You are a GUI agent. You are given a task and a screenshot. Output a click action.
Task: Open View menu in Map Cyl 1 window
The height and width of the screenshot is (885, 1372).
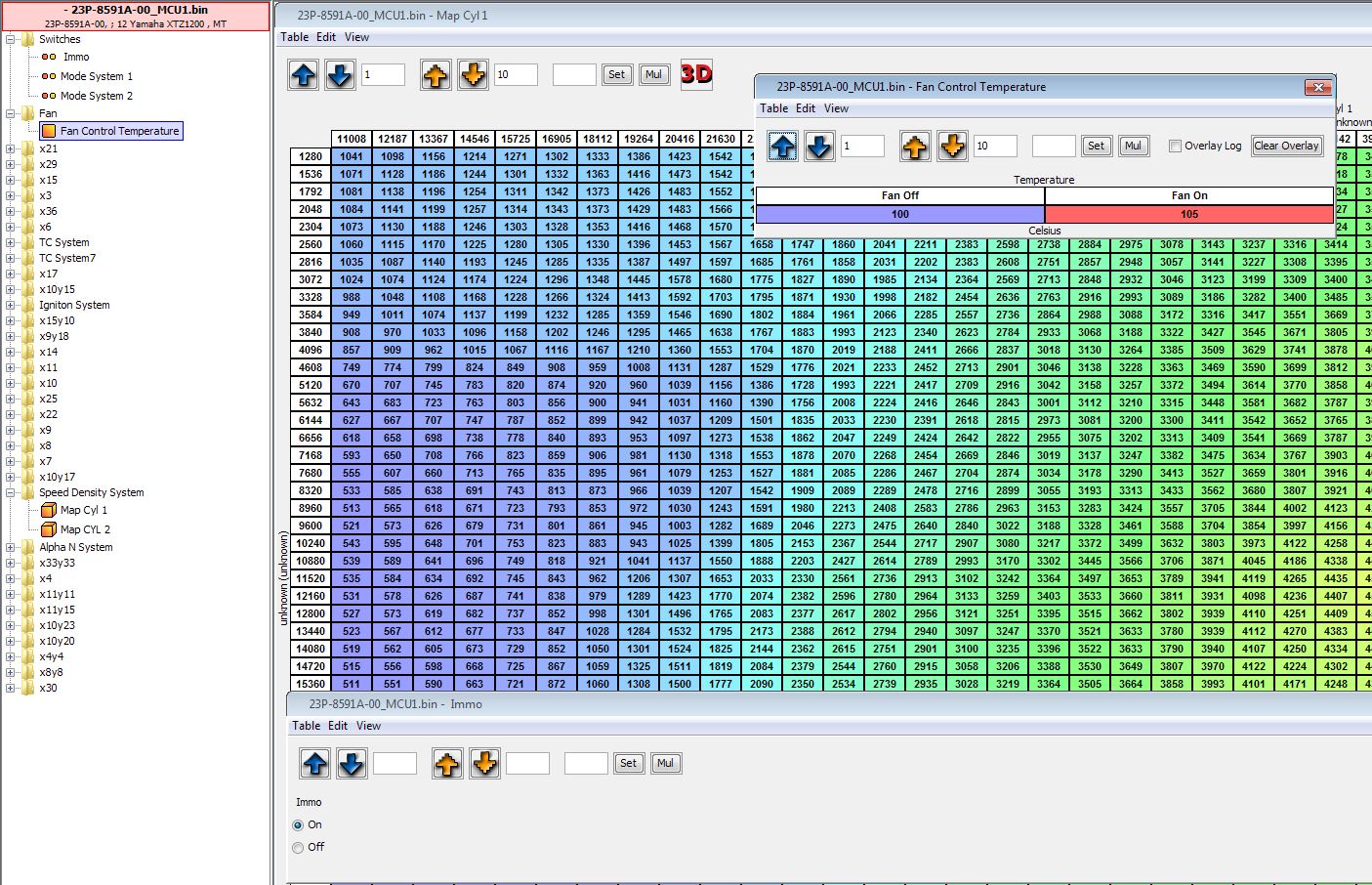pyautogui.click(x=356, y=37)
